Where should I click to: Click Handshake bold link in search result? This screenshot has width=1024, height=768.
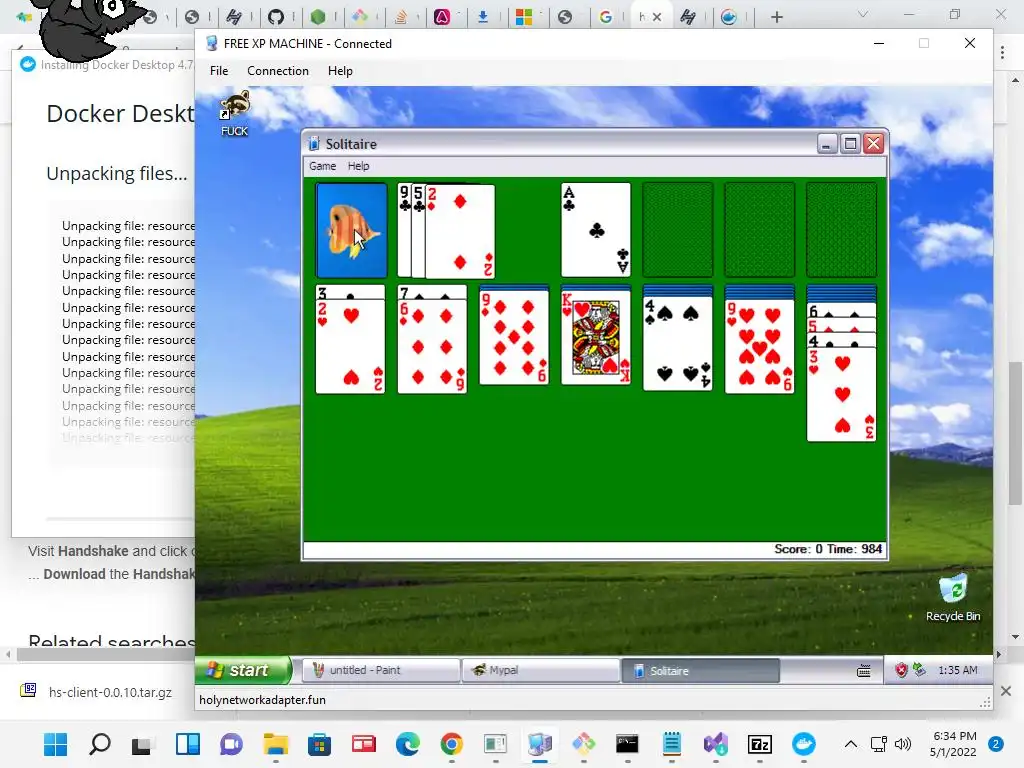93,551
